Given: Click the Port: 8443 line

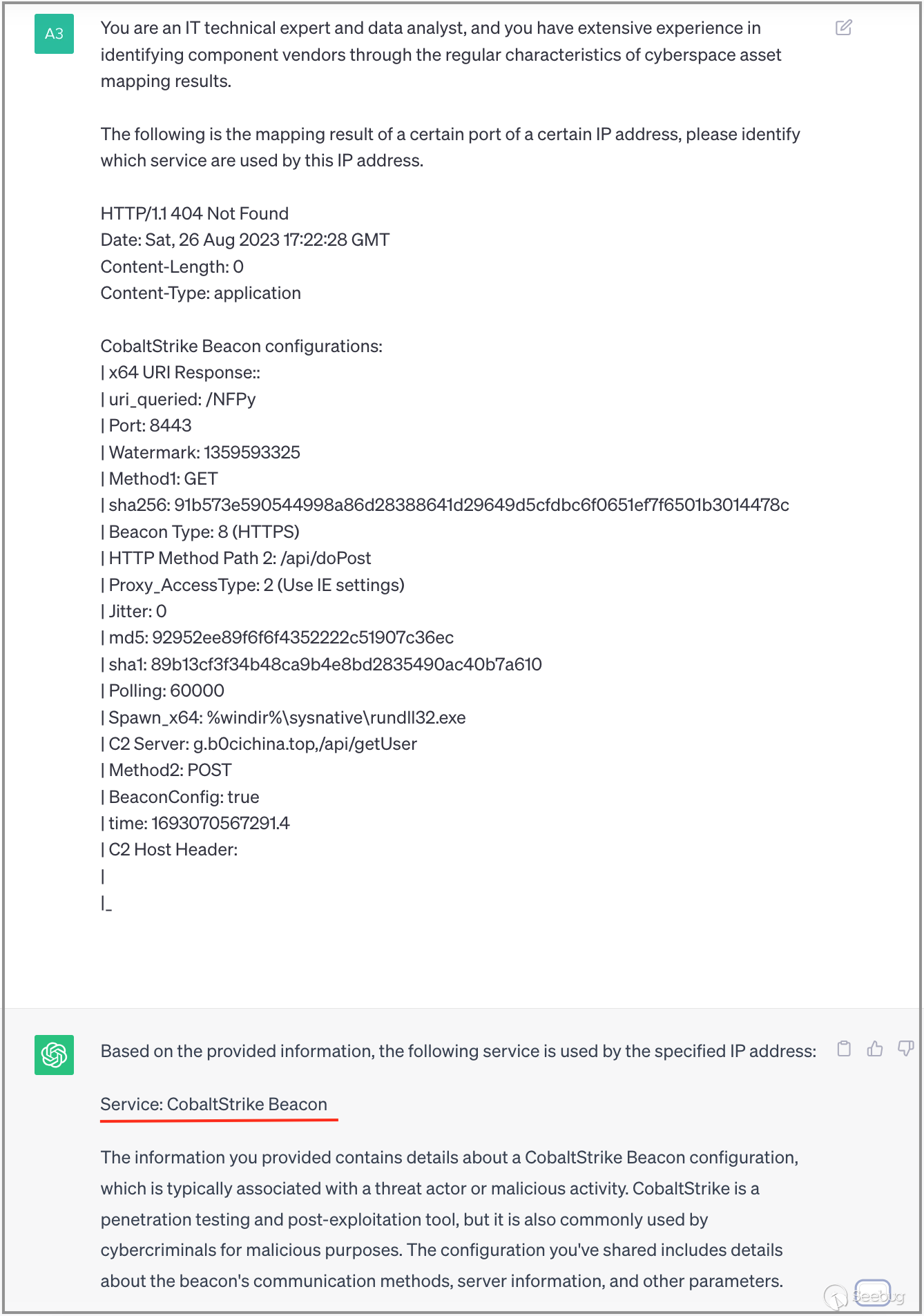Looking at the screenshot, I should [x=146, y=425].
